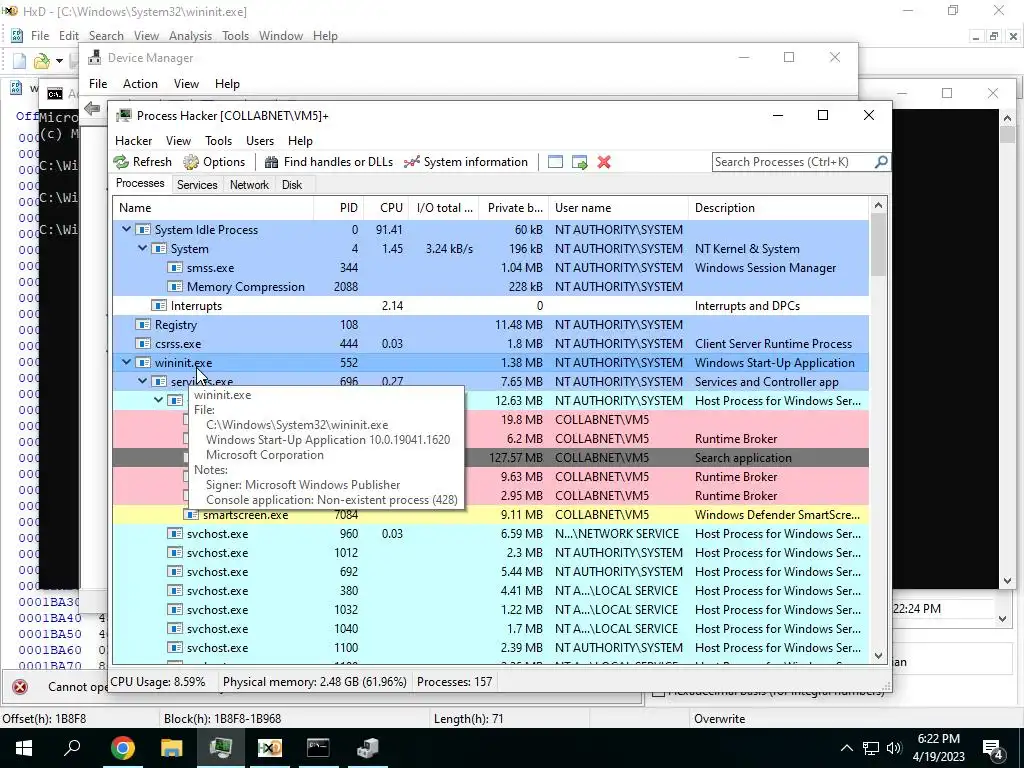1024x768 pixels.
Task: Click the csrss.exe process icon
Action: 142,344
